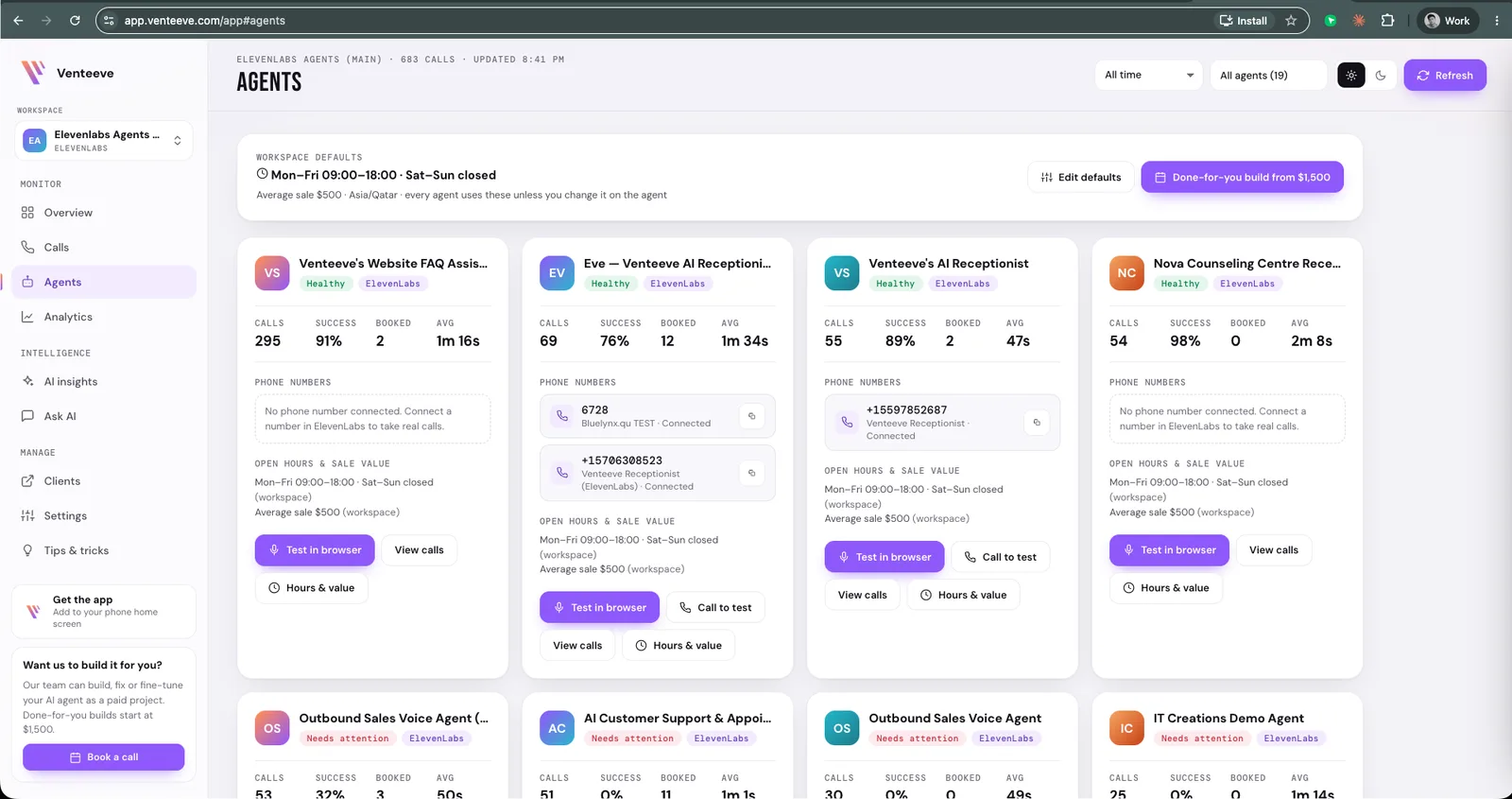
Task: Switch to dark theme
Action: click(1381, 76)
